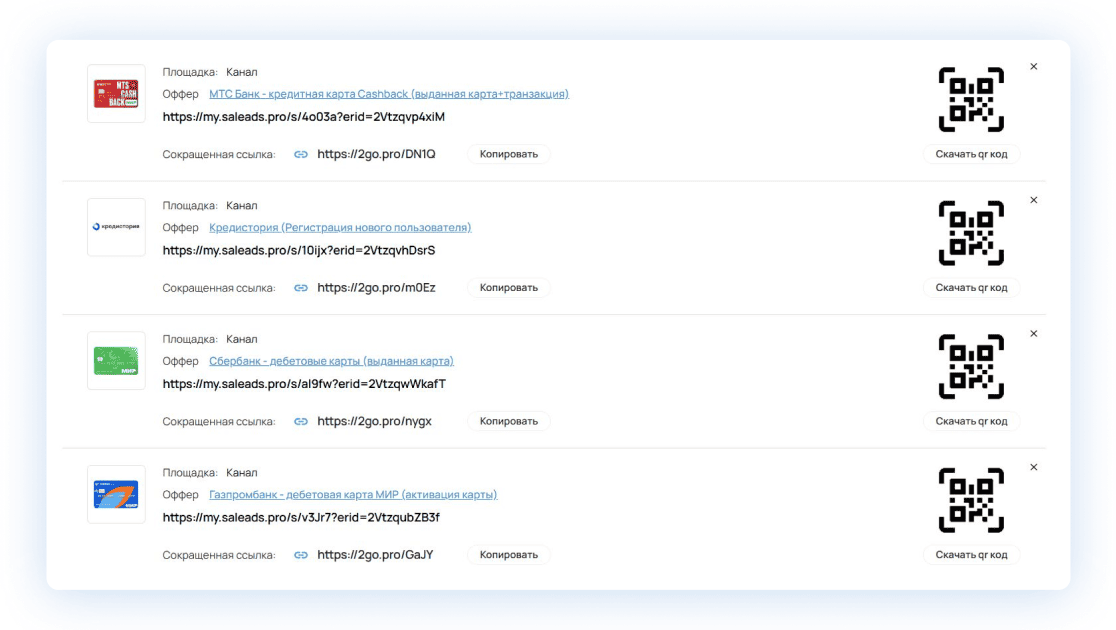The width and height of the screenshot is (1116, 630).
Task: Click the QR code for MTS Bank offer
Action: tap(970, 99)
